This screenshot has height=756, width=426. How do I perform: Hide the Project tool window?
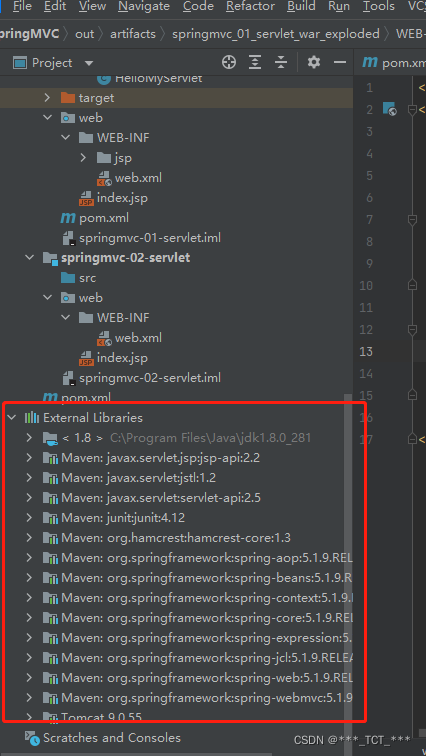point(340,62)
